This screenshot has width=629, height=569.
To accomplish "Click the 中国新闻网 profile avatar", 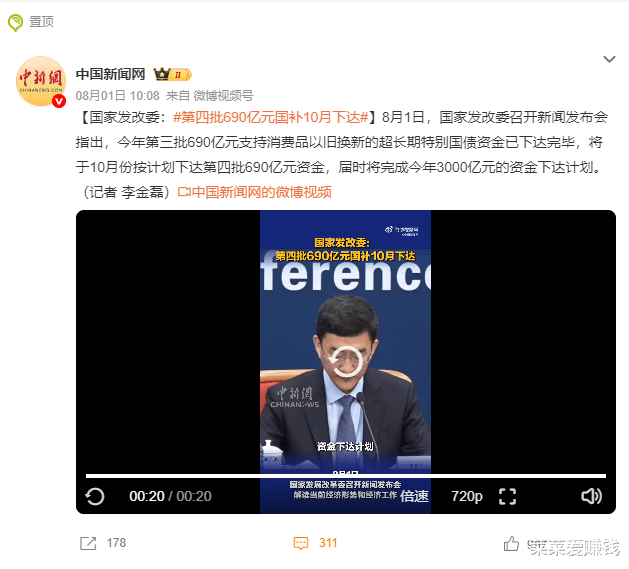I will tap(41, 81).
